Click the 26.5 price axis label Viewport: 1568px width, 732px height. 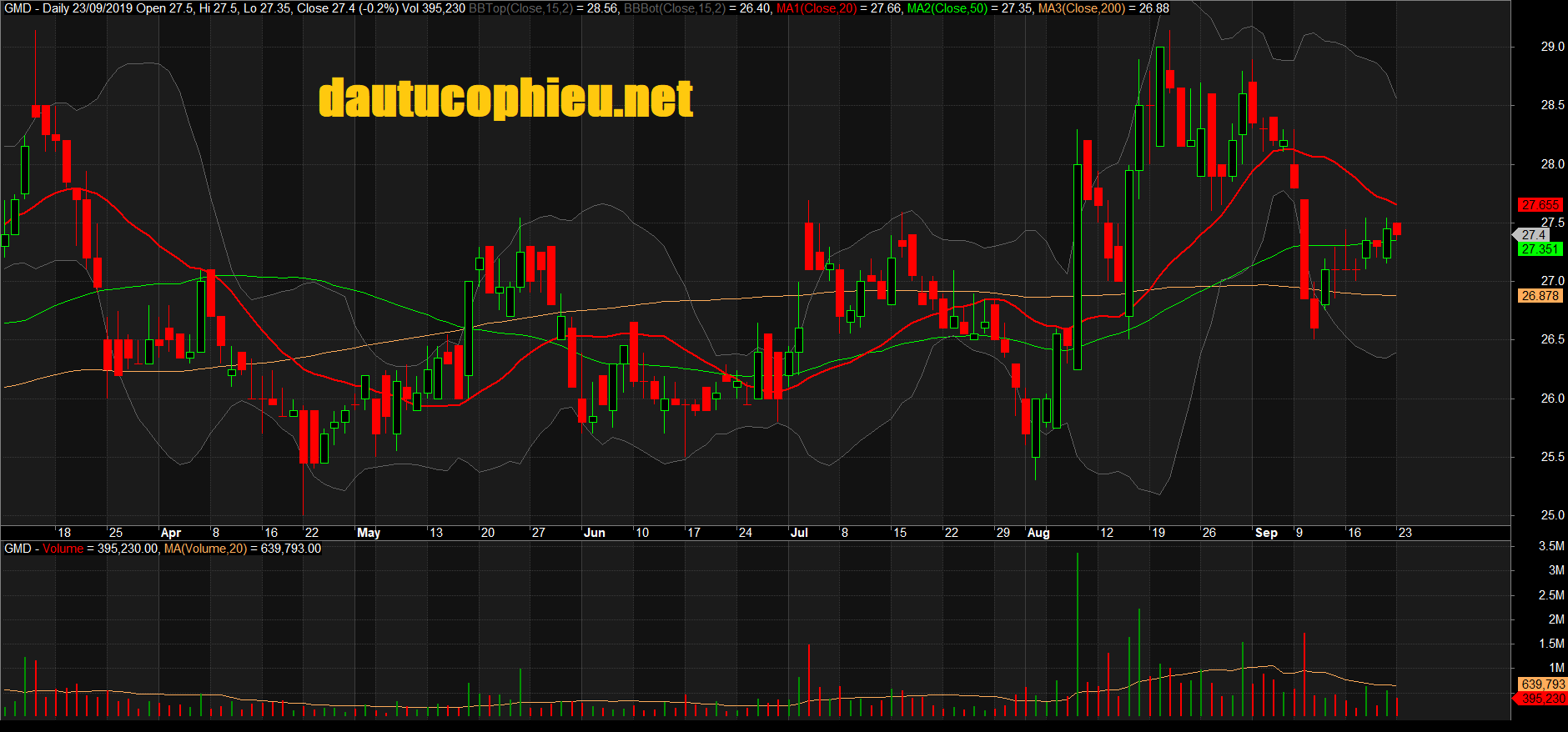(1552, 339)
